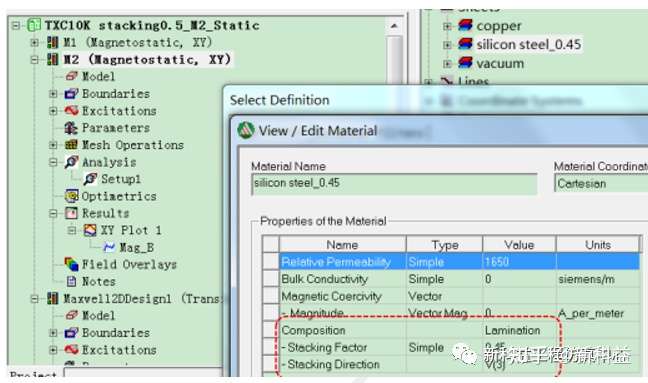Click the TXC10K project icon
648x383 pixels.
[x=34, y=25]
